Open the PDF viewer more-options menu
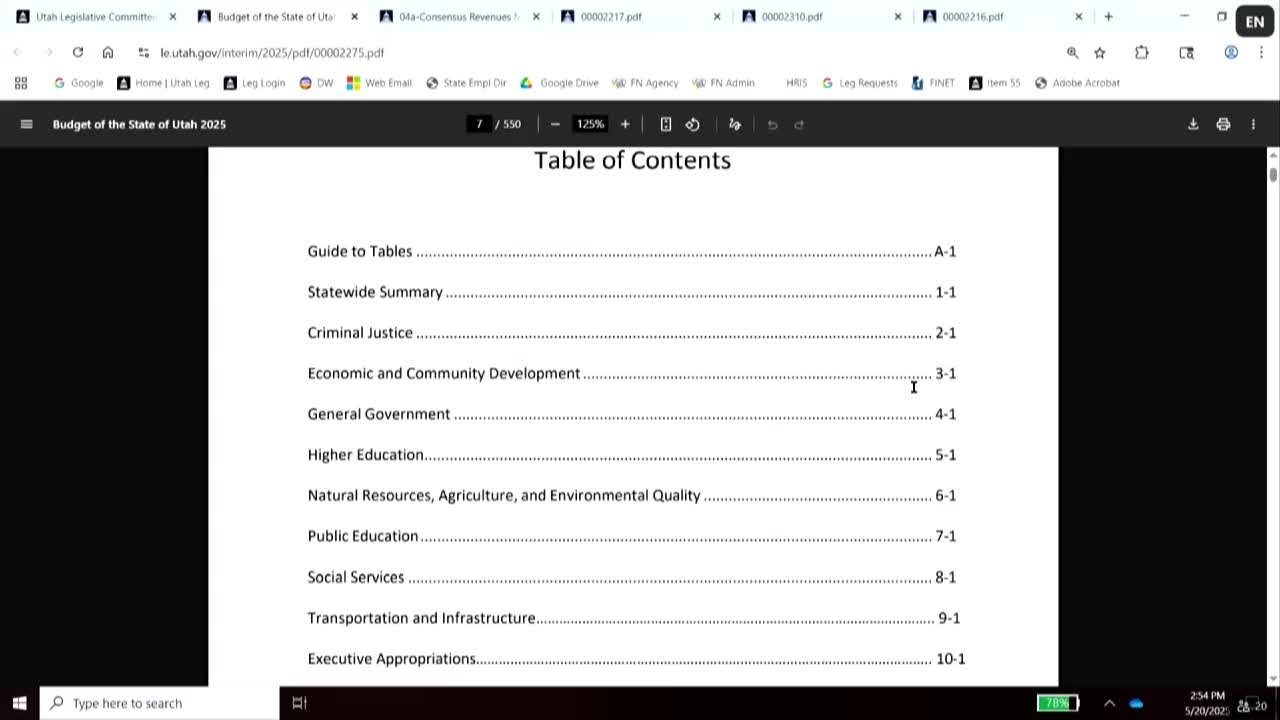The image size is (1280, 720). pyautogui.click(x=1252, y=124)
